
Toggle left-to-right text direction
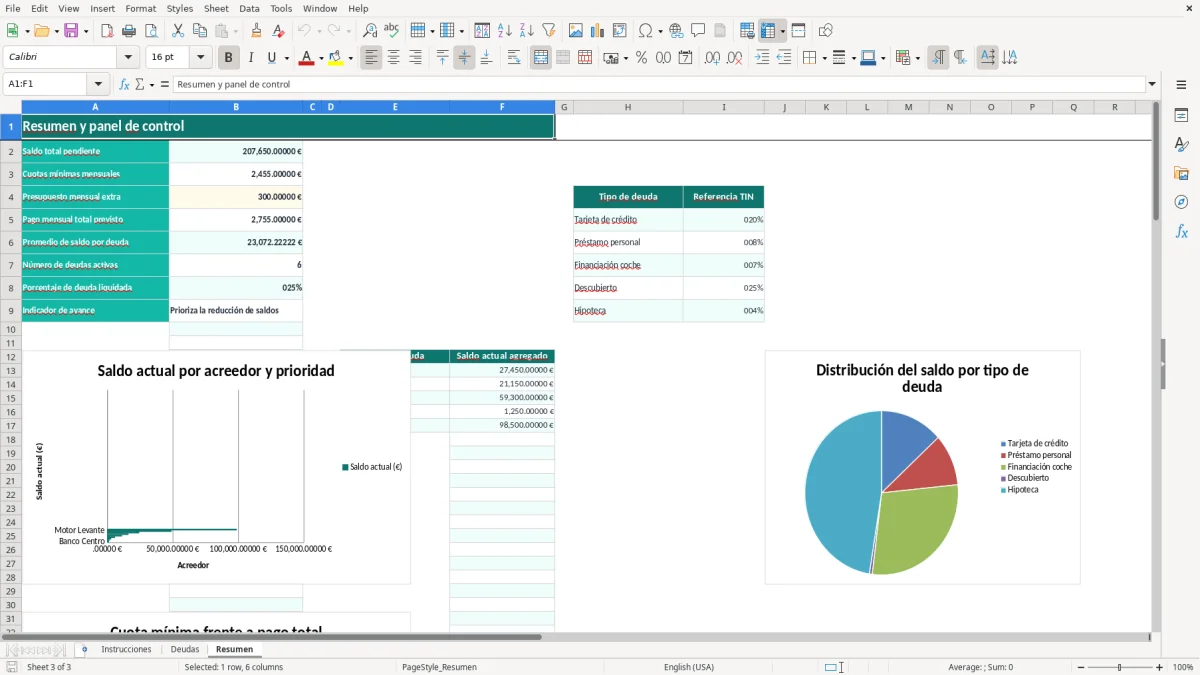pos(938,58)
